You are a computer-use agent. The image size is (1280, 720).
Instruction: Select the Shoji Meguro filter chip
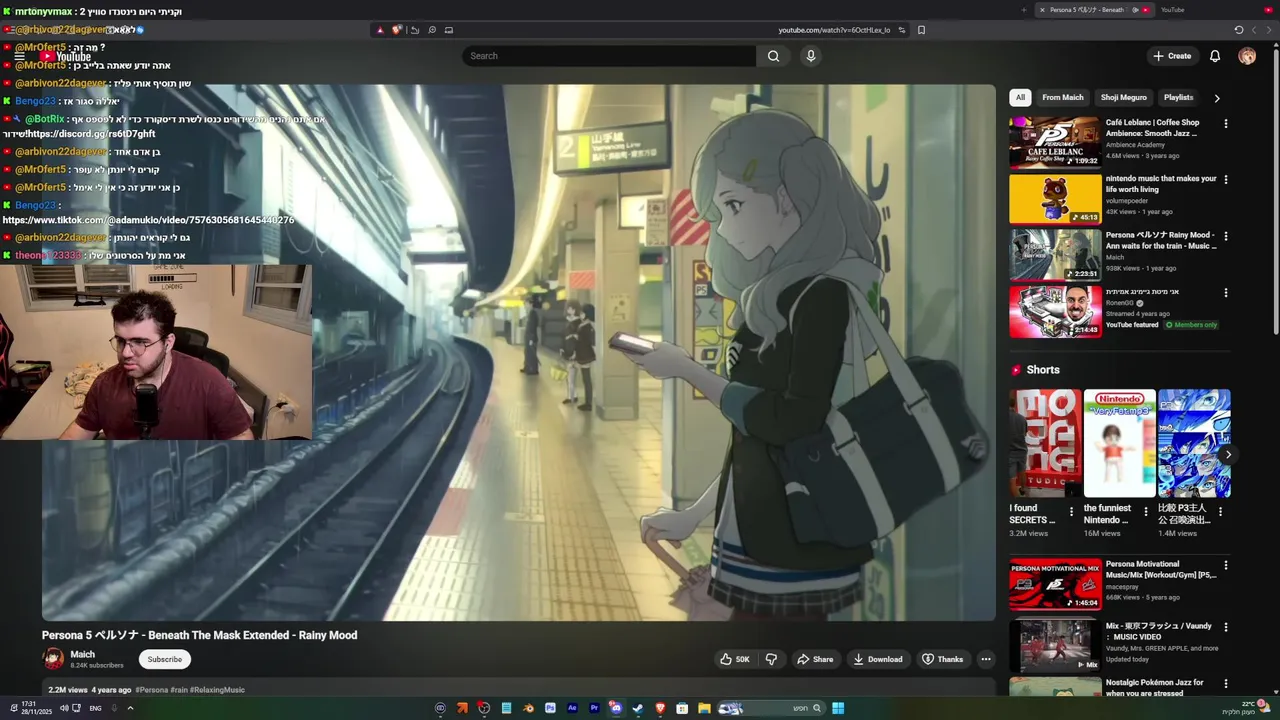point(1124,98)
